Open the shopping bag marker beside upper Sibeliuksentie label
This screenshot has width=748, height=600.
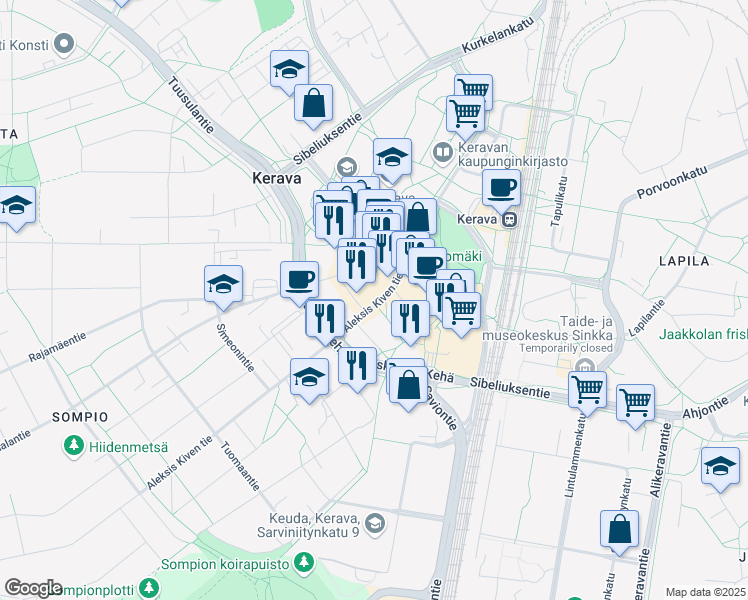click(313, 104)
